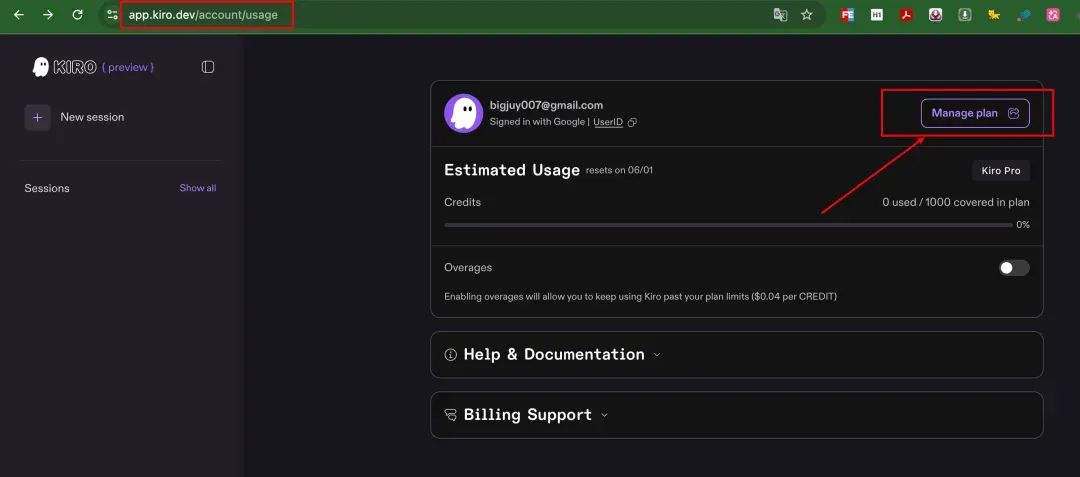Open the pink translate extension
Screen dimensions: 1080x477
[x=1052, y=14]
